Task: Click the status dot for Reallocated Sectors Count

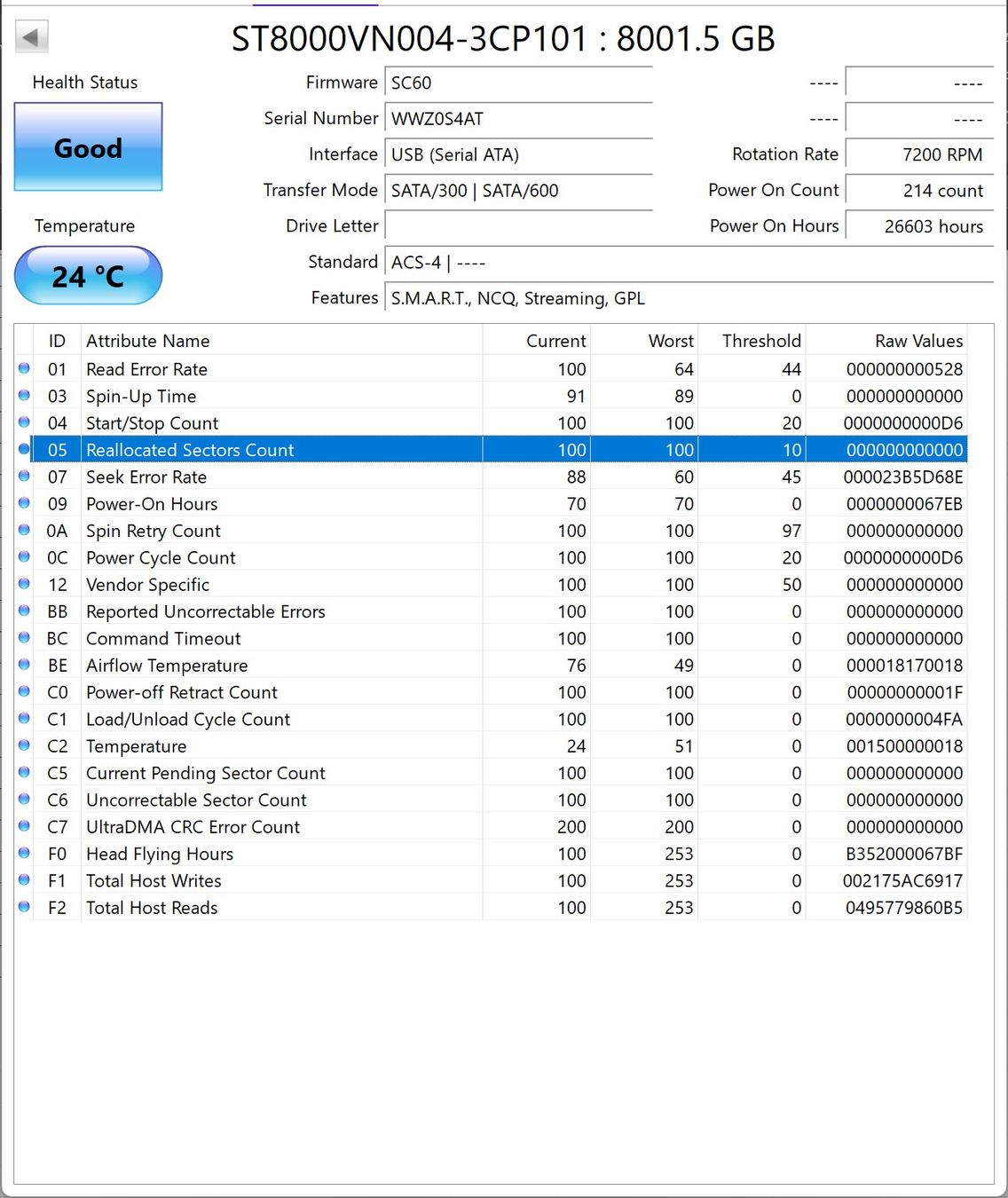Action: (x=24, y=449)
